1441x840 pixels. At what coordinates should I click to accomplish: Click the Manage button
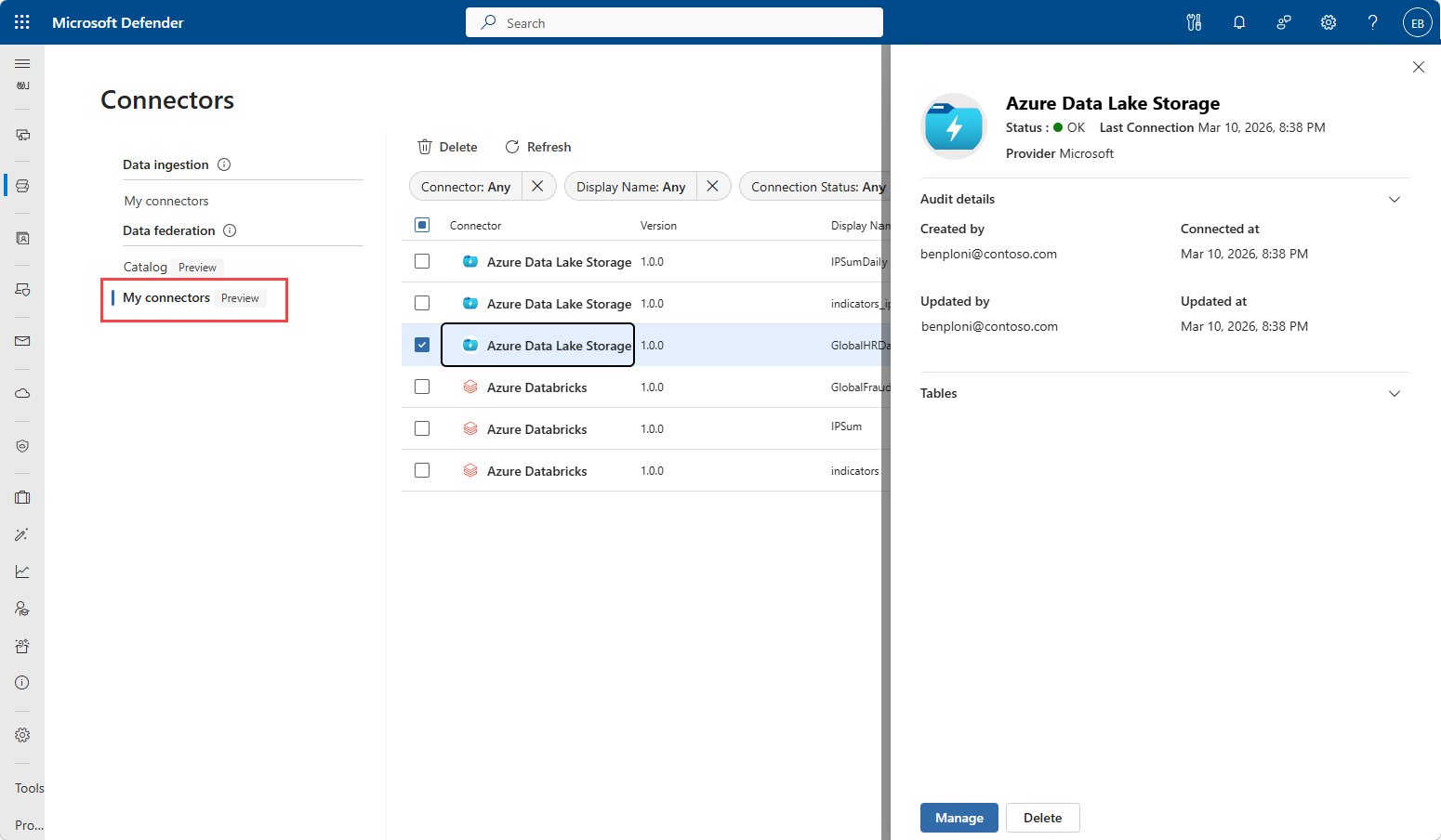(959, 818)
